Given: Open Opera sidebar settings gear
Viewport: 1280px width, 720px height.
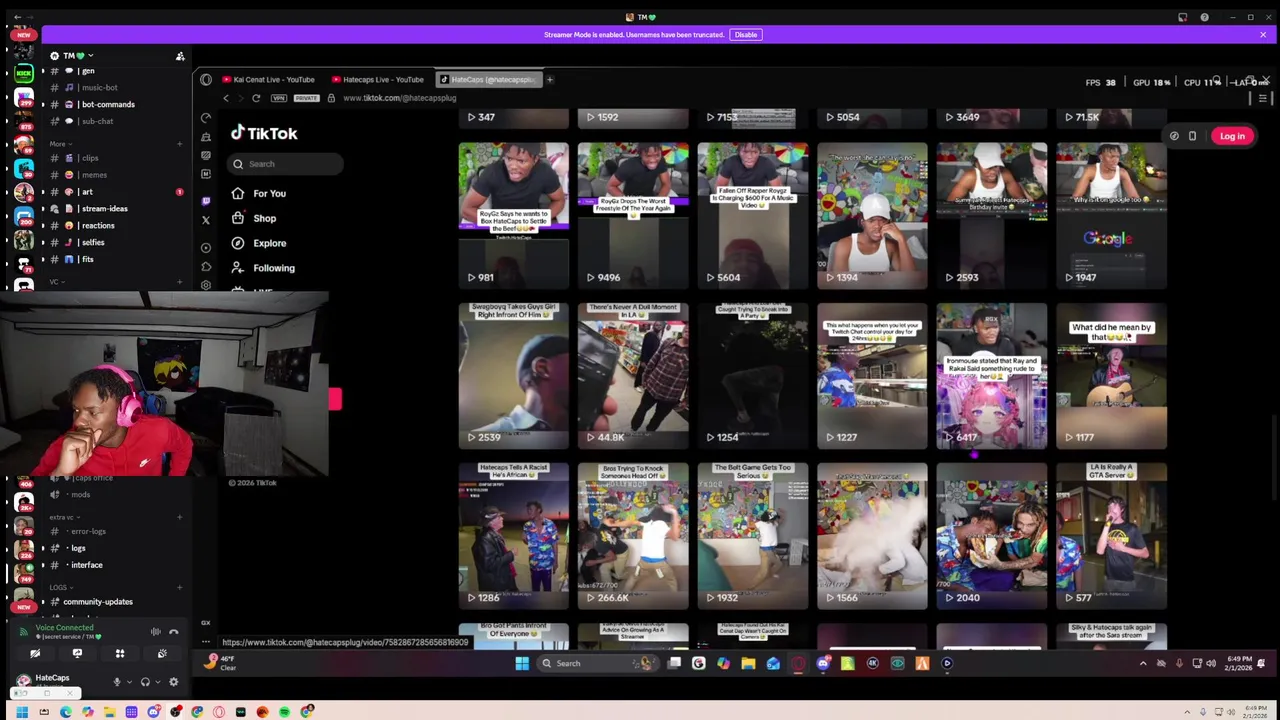Looking at the screenshot, I should coord(206,285).
